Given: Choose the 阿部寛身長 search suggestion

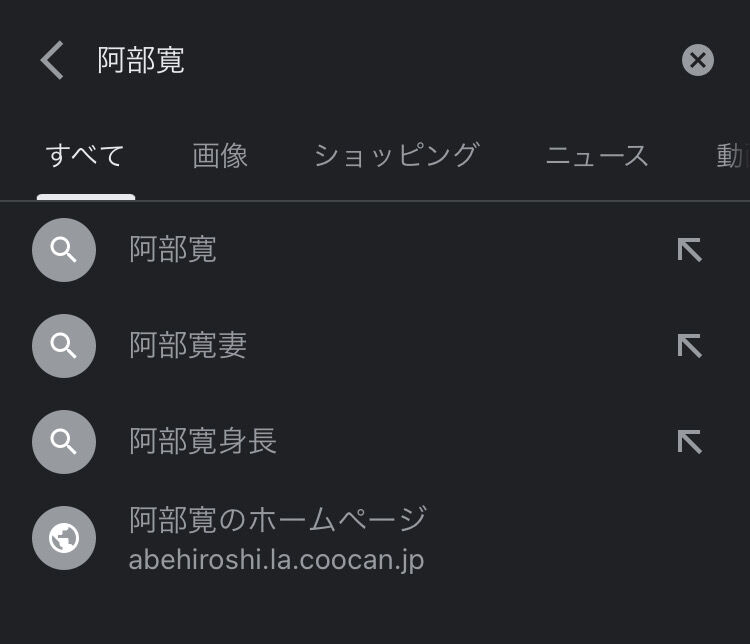Looking at the screenshot, I should click(x=203, y=441).
